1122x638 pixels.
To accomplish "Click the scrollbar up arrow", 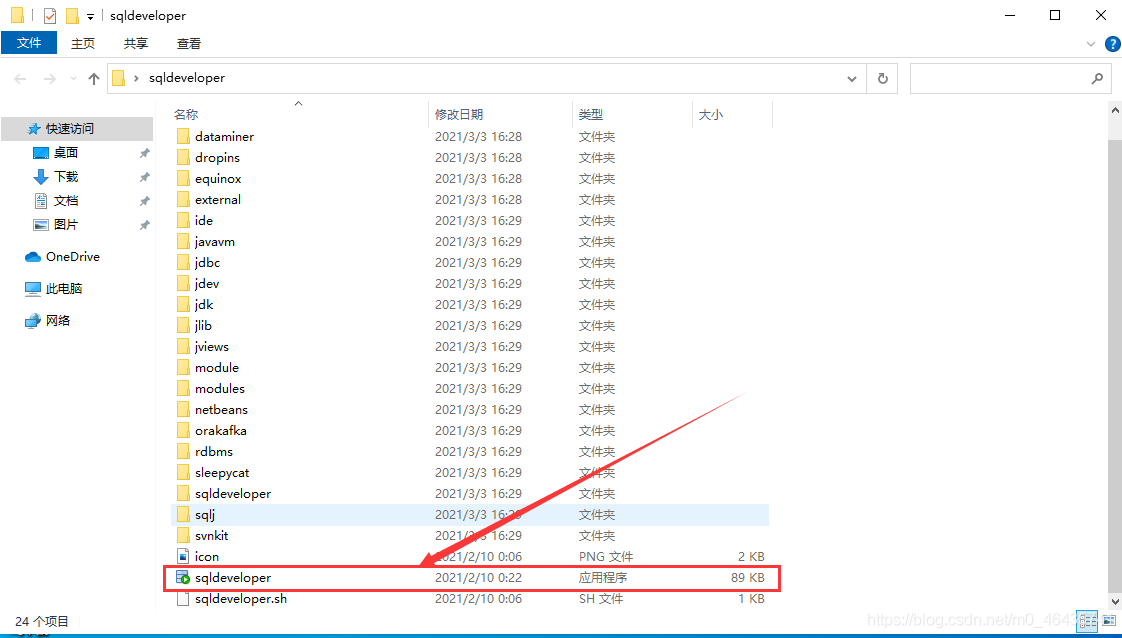I will (1115, 111).
